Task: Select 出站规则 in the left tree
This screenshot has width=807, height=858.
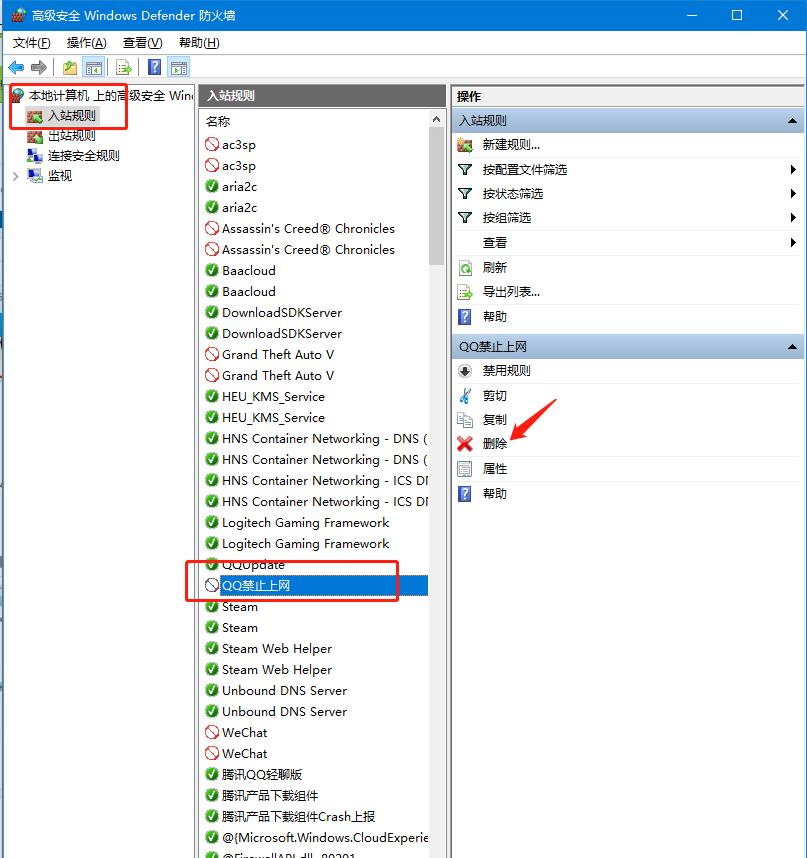Action: (x=72, y=136)
